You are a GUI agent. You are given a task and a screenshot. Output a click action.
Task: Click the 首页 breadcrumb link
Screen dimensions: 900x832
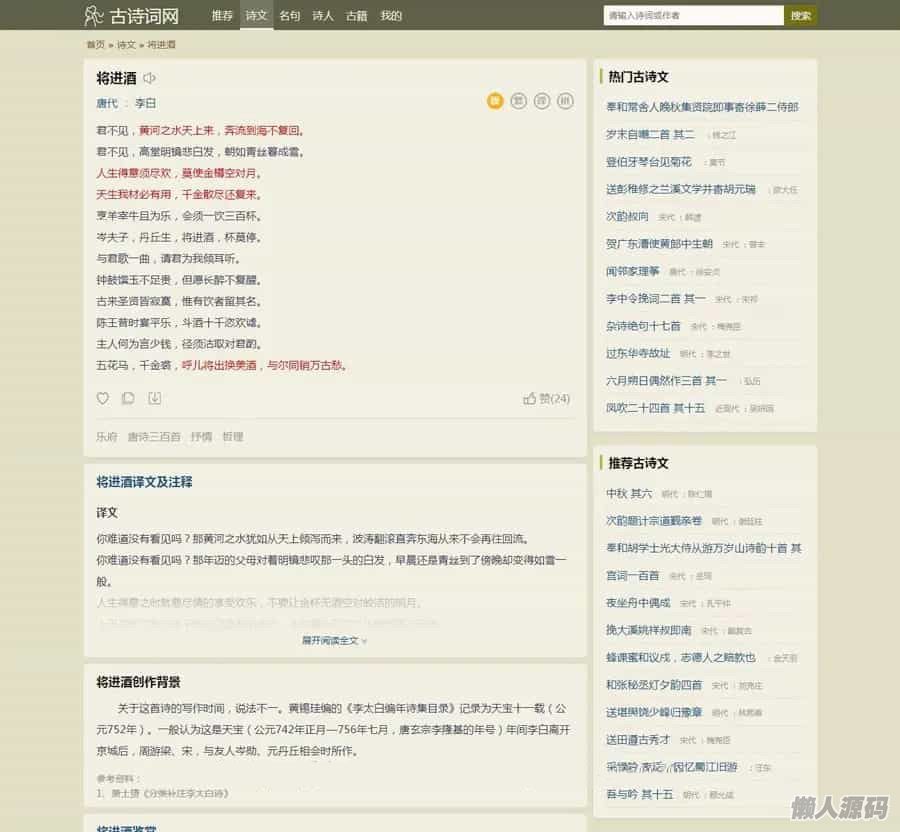(x=95, y=45)
